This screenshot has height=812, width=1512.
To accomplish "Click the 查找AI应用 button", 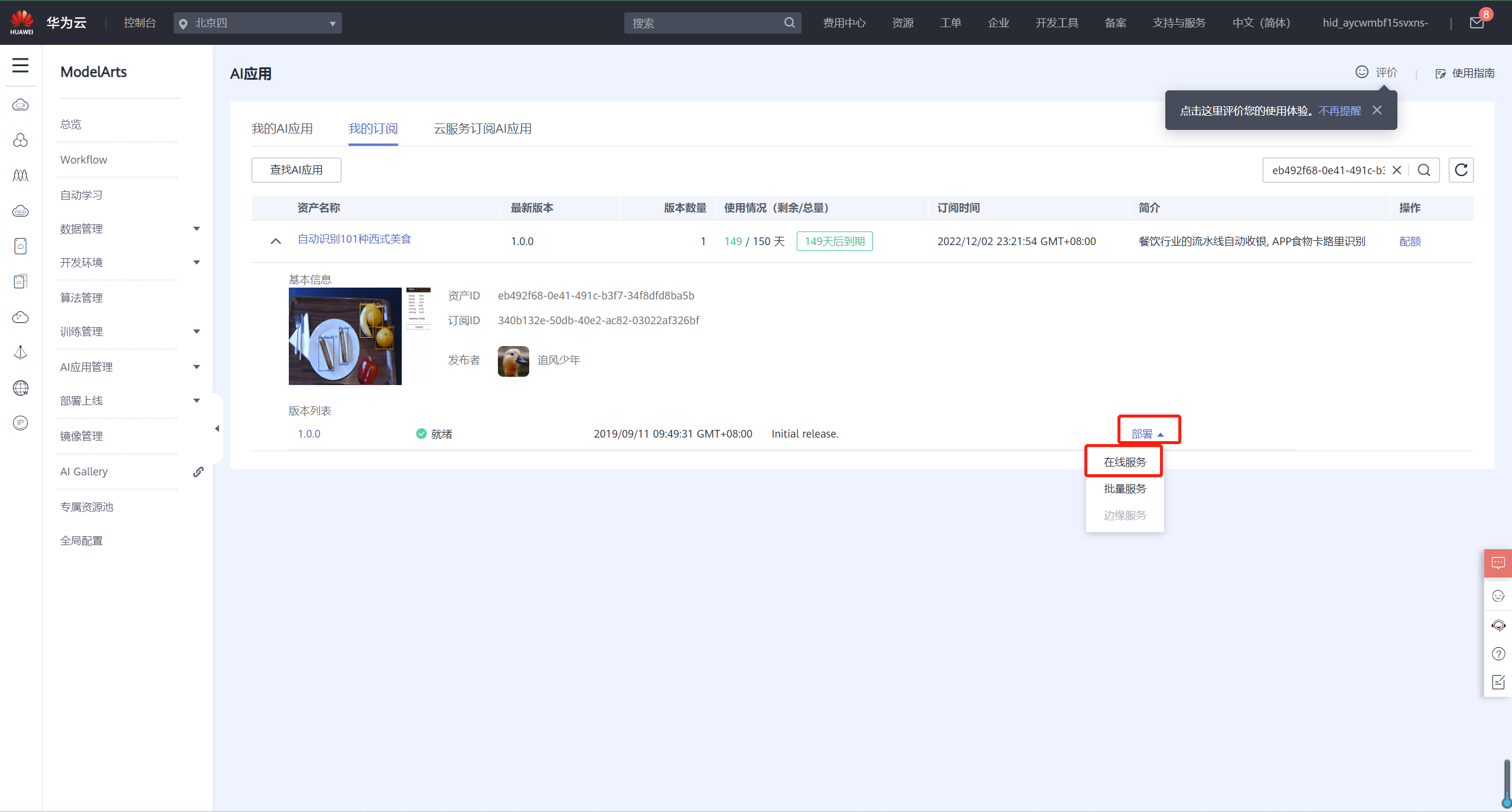I will click(x=296, y=170).
